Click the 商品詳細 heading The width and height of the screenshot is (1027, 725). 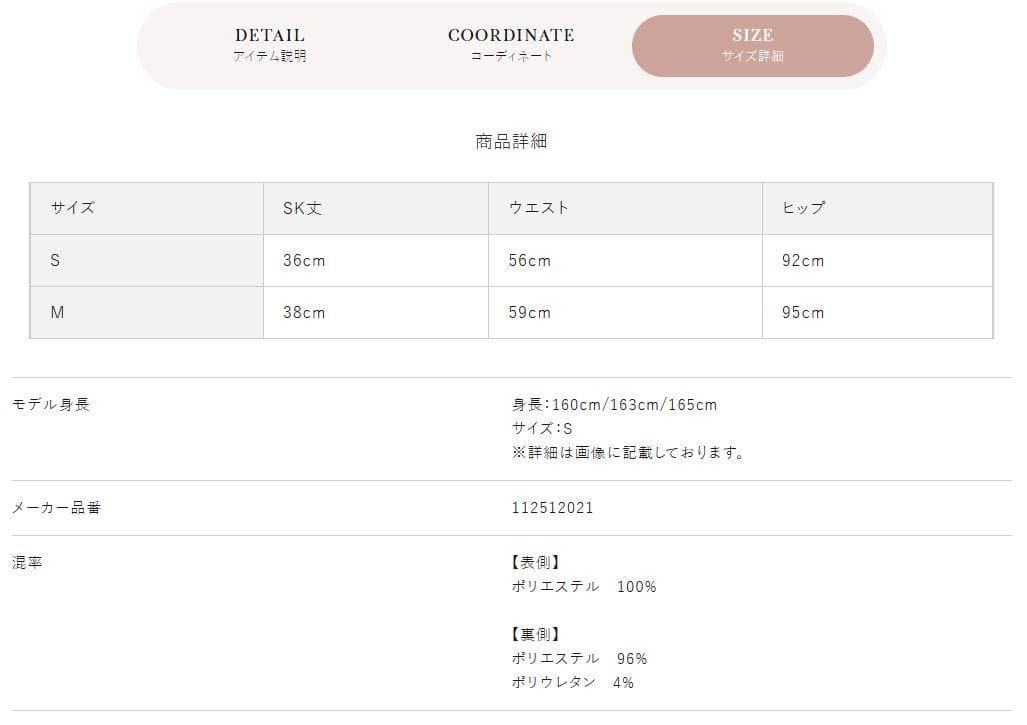(x=511, y=141)
